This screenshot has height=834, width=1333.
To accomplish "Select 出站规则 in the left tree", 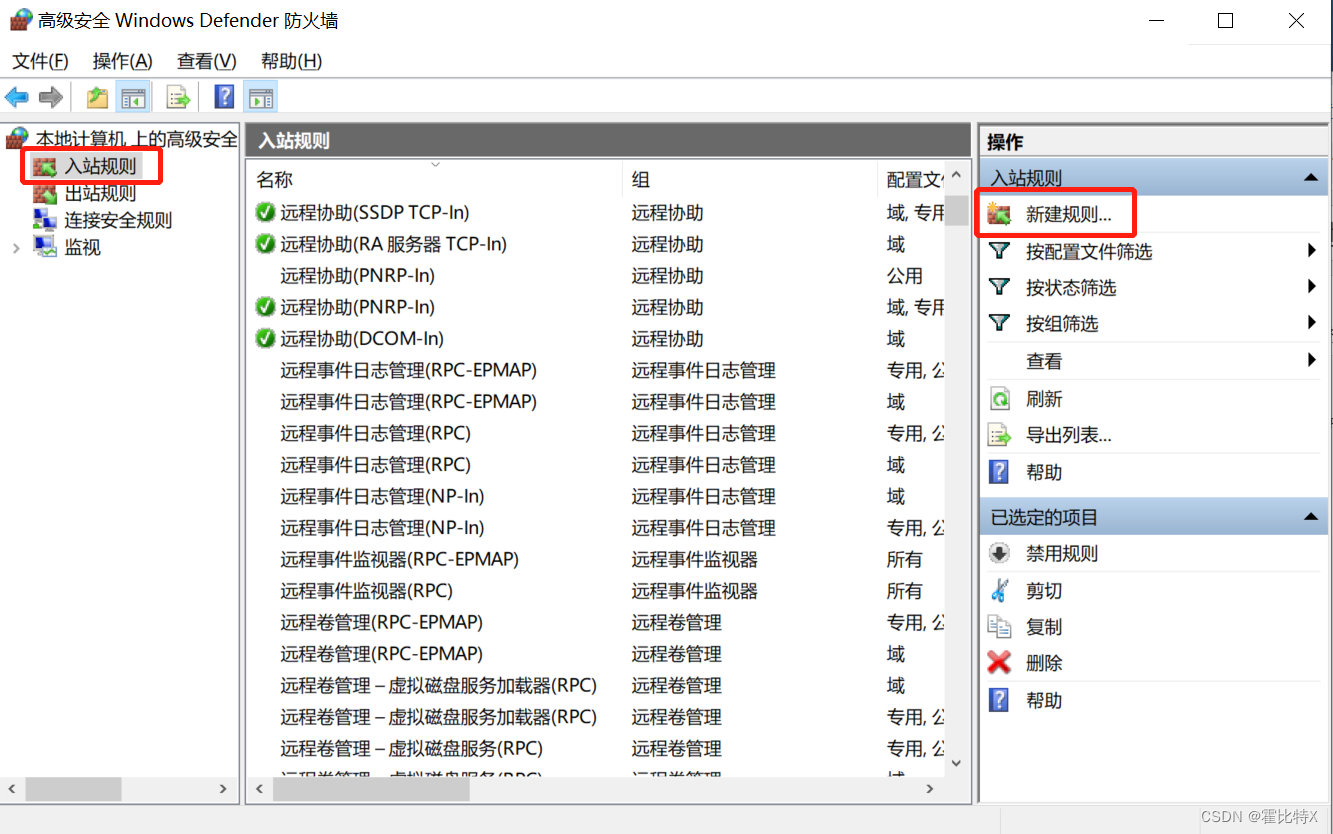I will click(100, 193).
